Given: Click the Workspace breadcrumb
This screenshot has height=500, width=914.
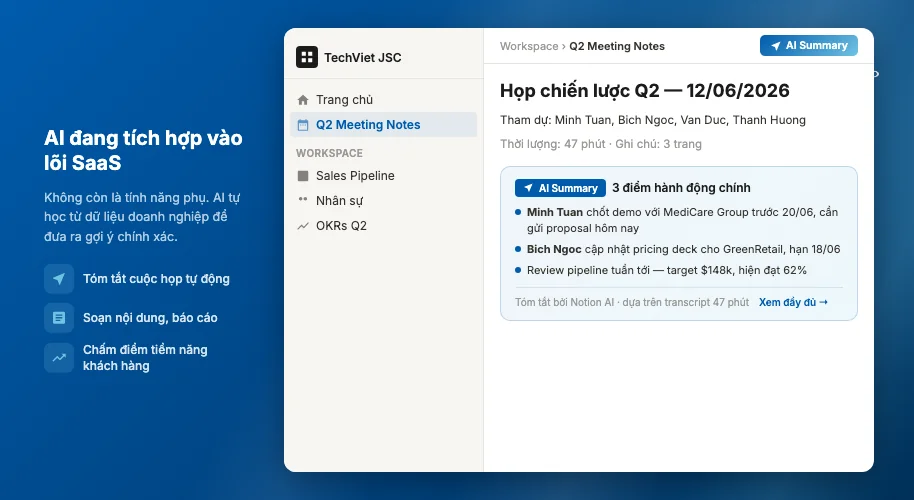Looking at the screenshot, I should coord(529,46).
